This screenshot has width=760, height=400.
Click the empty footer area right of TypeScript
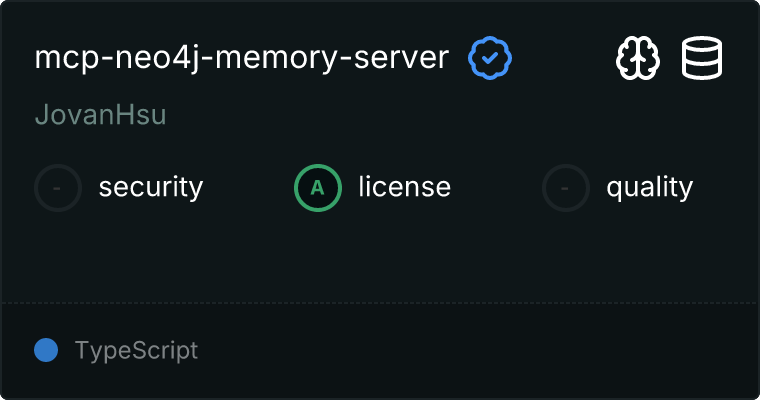tap(480, 351)
